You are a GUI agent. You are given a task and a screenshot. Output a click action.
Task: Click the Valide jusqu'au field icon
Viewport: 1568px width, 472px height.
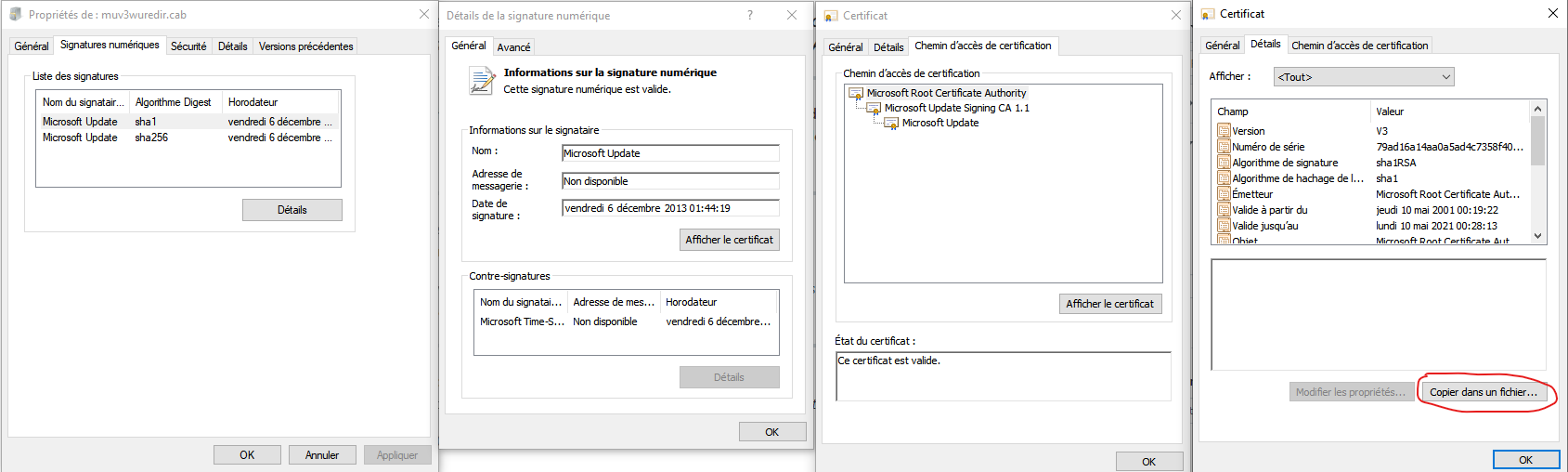coord(1224,226)
